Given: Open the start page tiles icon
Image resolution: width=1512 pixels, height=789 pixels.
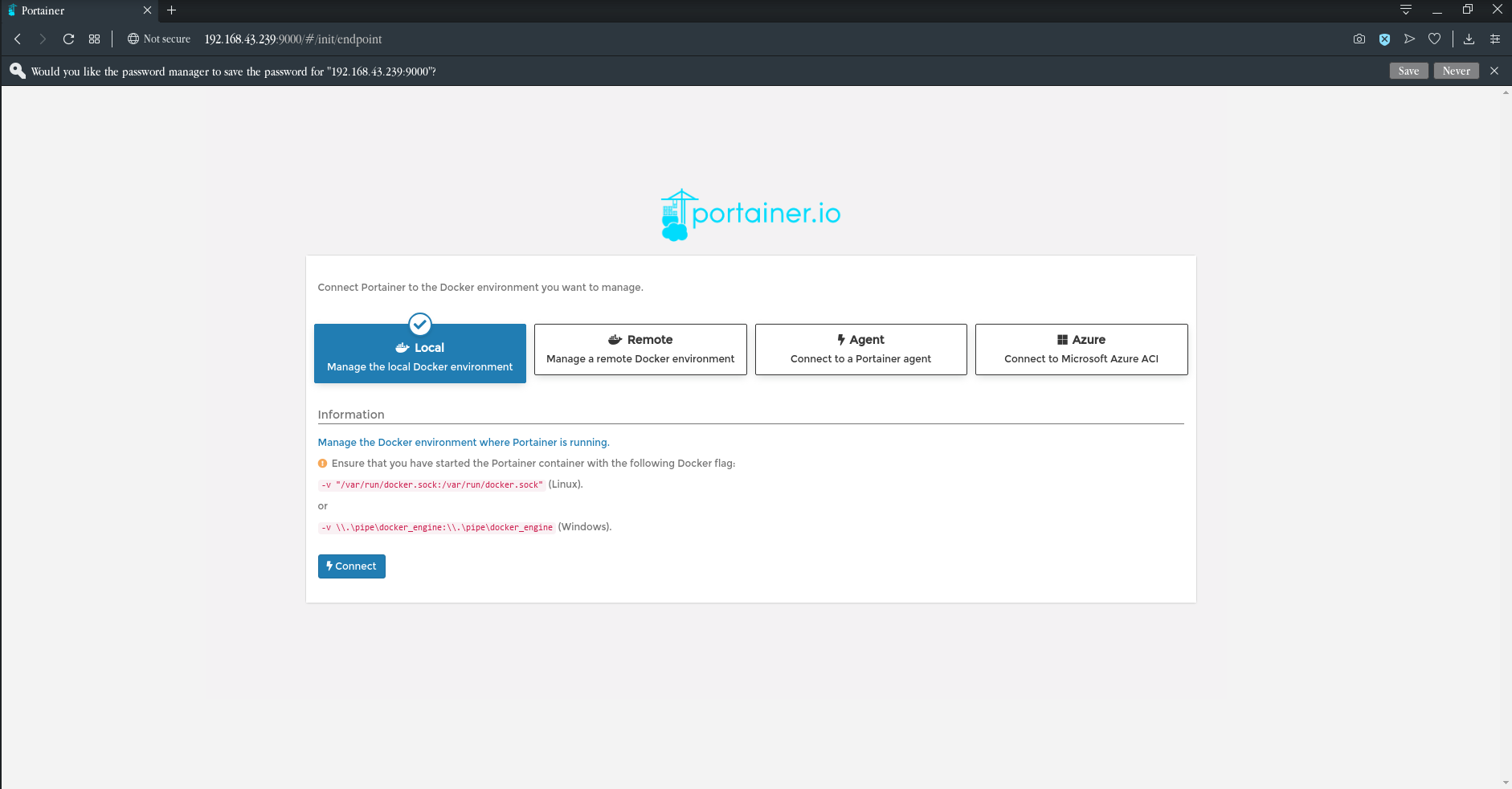Looking at the screenshot, I should 94,39.
